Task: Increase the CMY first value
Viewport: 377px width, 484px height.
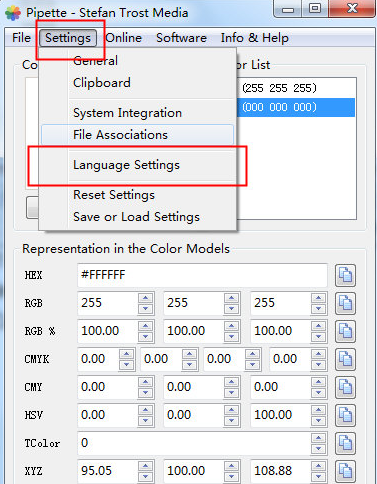Action: (146, 382)
